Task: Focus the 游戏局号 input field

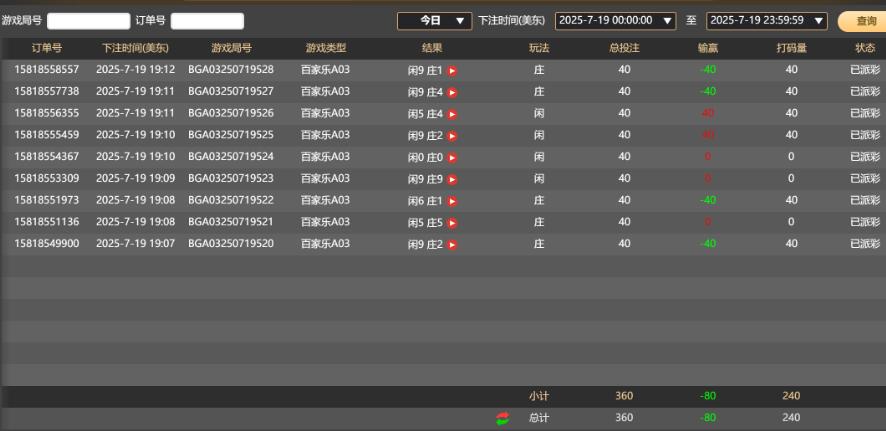Action: 89,21
